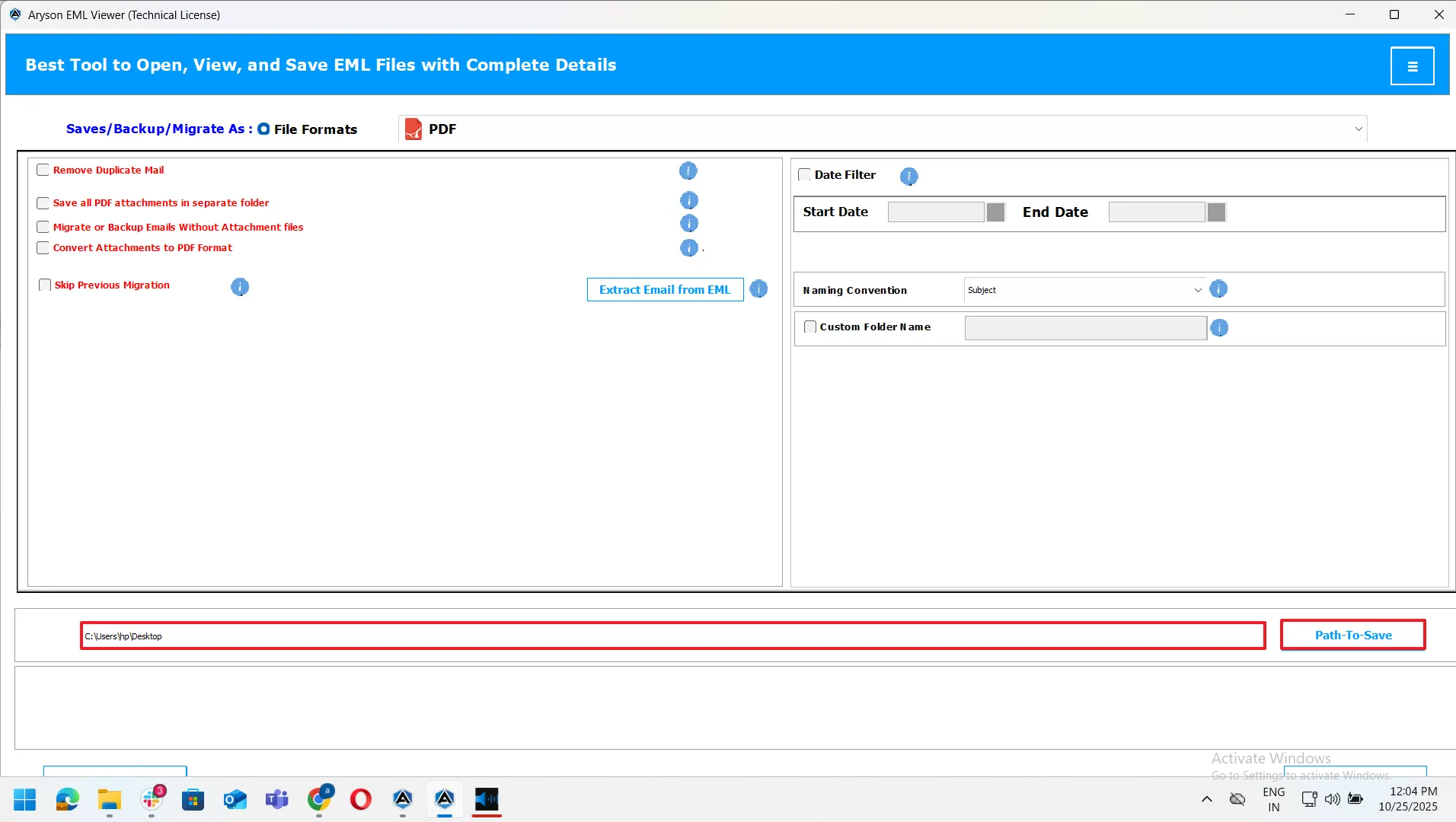1456x822 pixels.
Task: Check Convert Attachments to PDF Format
Action: (43, 248)
